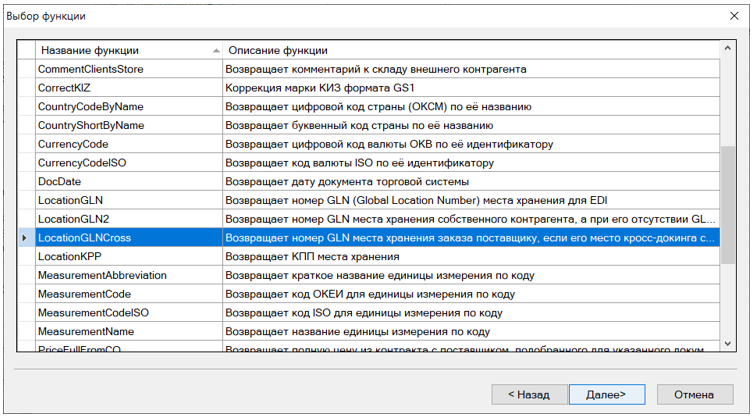Pick the DocDate function
The height and width of the screenshot is (419, 754).
[60, 182]
